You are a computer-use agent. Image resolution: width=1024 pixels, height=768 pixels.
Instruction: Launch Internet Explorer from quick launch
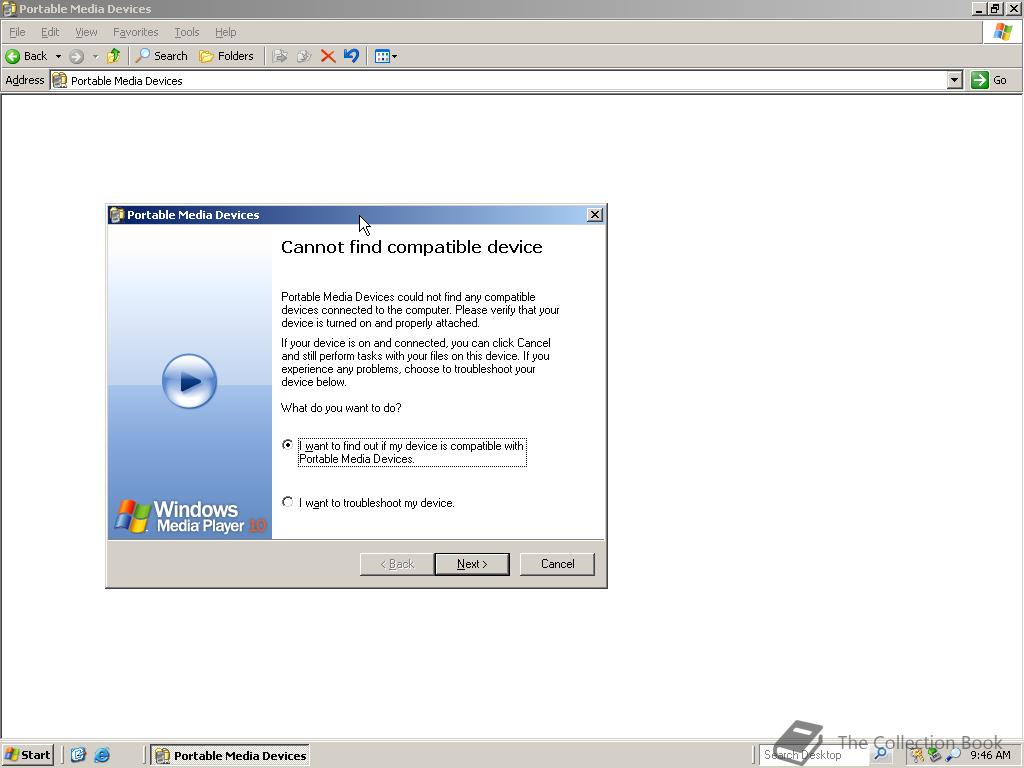tap(102, 755)
